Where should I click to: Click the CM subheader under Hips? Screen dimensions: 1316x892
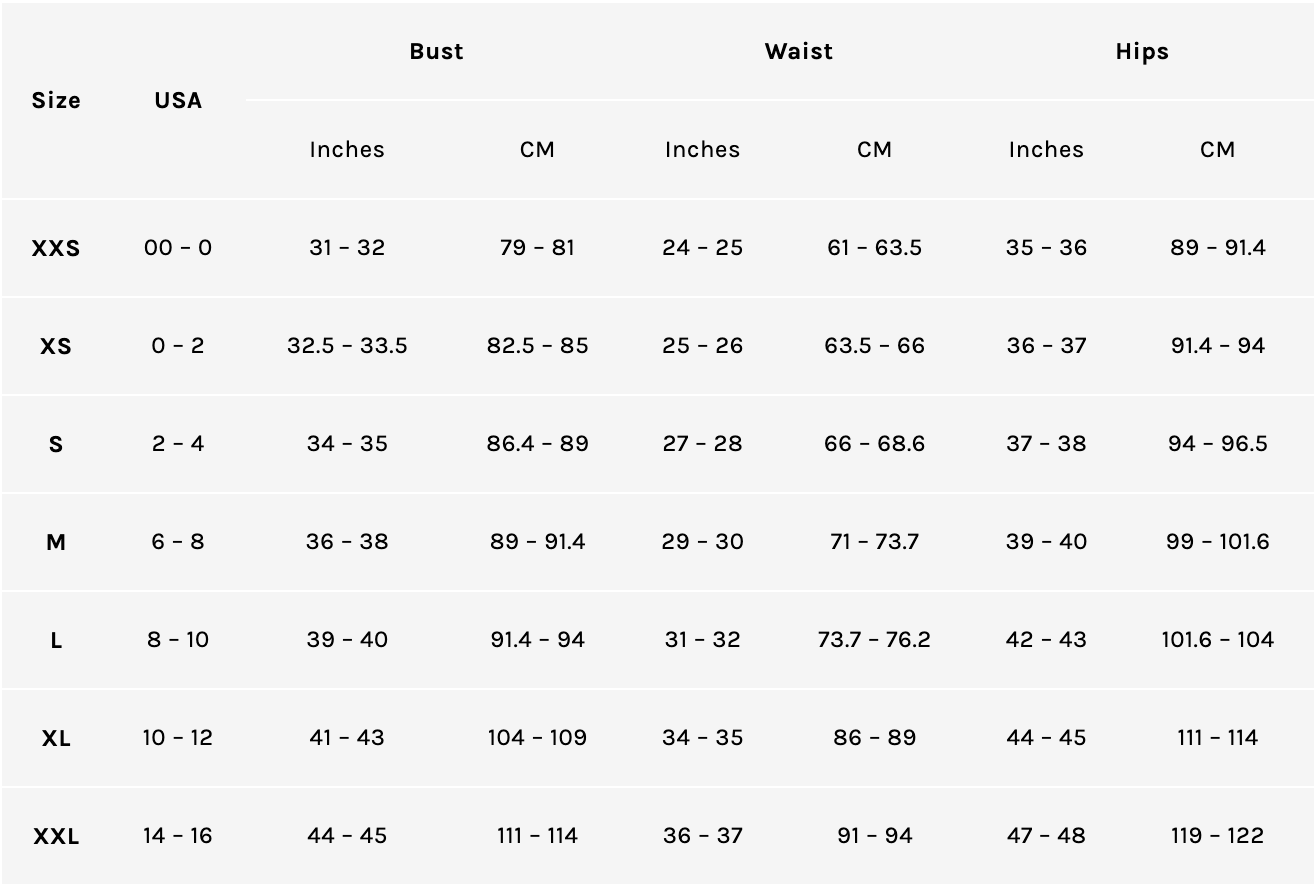pyautogui.click(x=1217, y=149)
